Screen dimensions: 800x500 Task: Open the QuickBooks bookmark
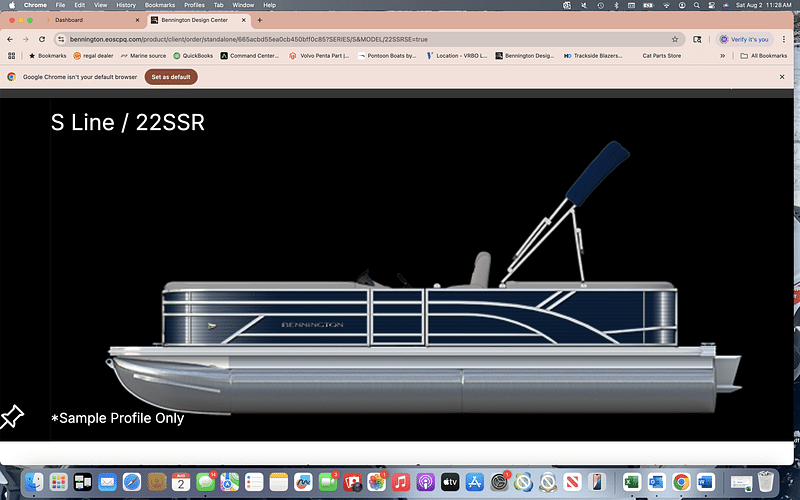[193, 56]
